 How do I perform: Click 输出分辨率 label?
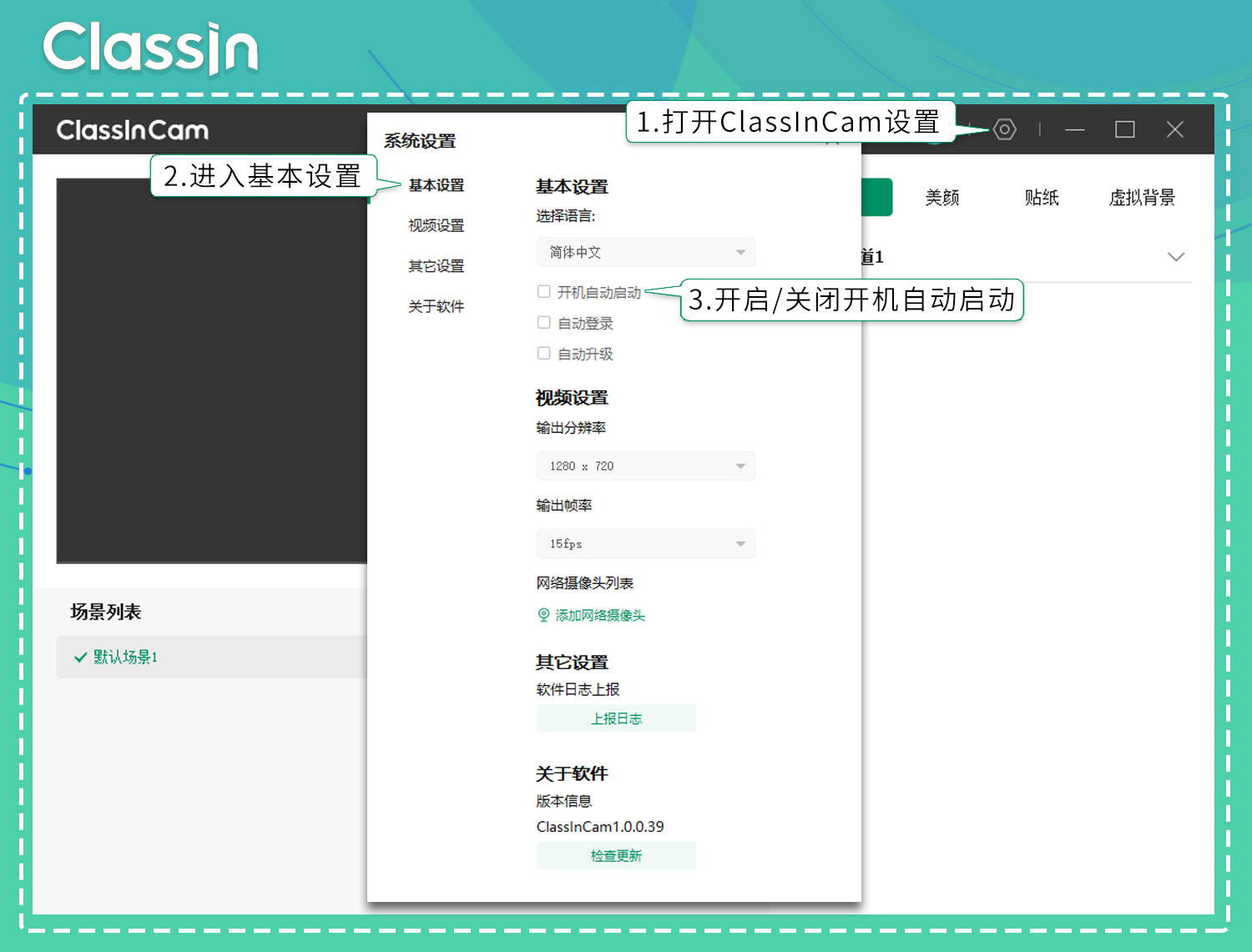tap(571, 427)
